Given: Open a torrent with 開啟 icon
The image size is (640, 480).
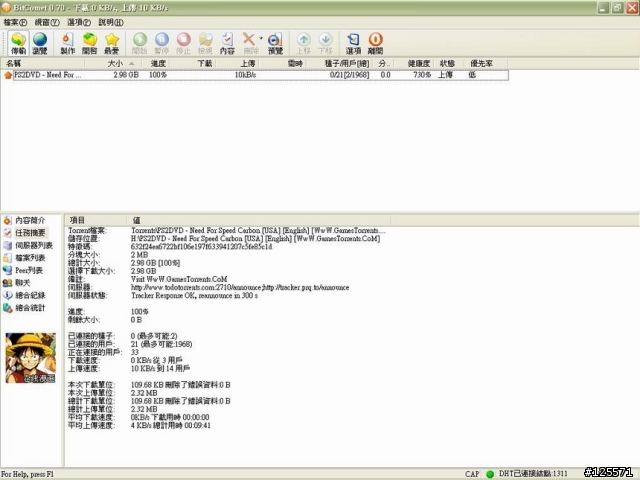Looking at the screenshot, I should 89,43.
